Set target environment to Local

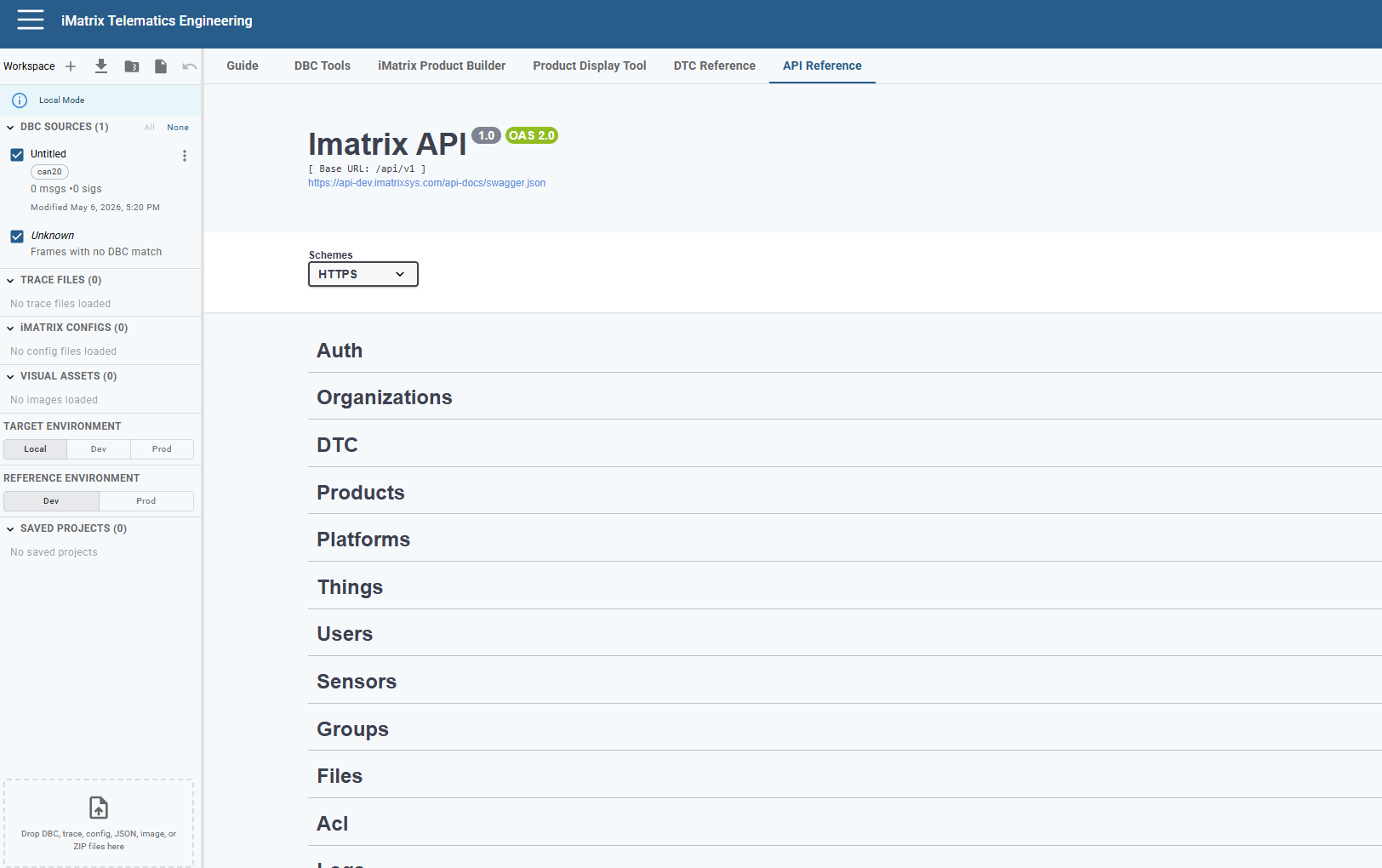35,449
